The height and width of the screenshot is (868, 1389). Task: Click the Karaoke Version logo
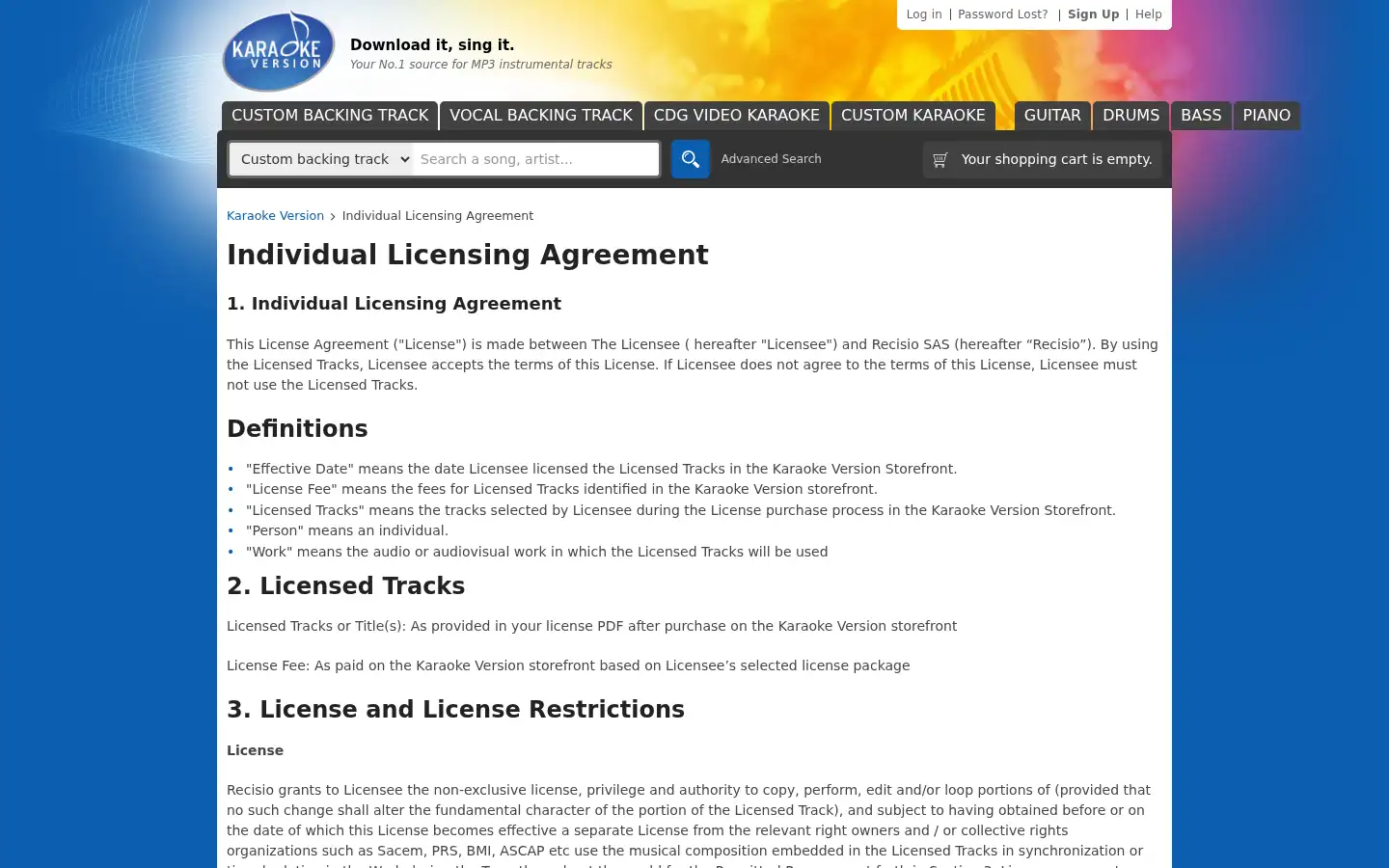[278, 51]
